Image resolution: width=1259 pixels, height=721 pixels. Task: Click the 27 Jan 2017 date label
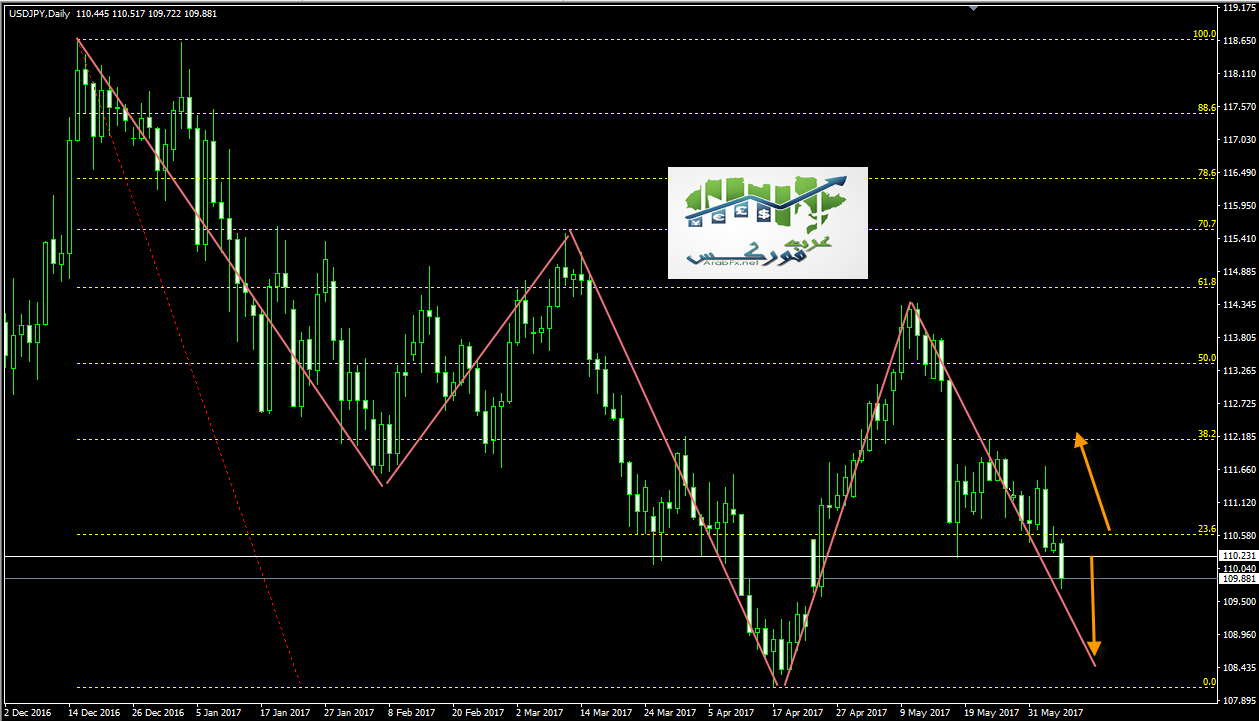pos(350,713)
